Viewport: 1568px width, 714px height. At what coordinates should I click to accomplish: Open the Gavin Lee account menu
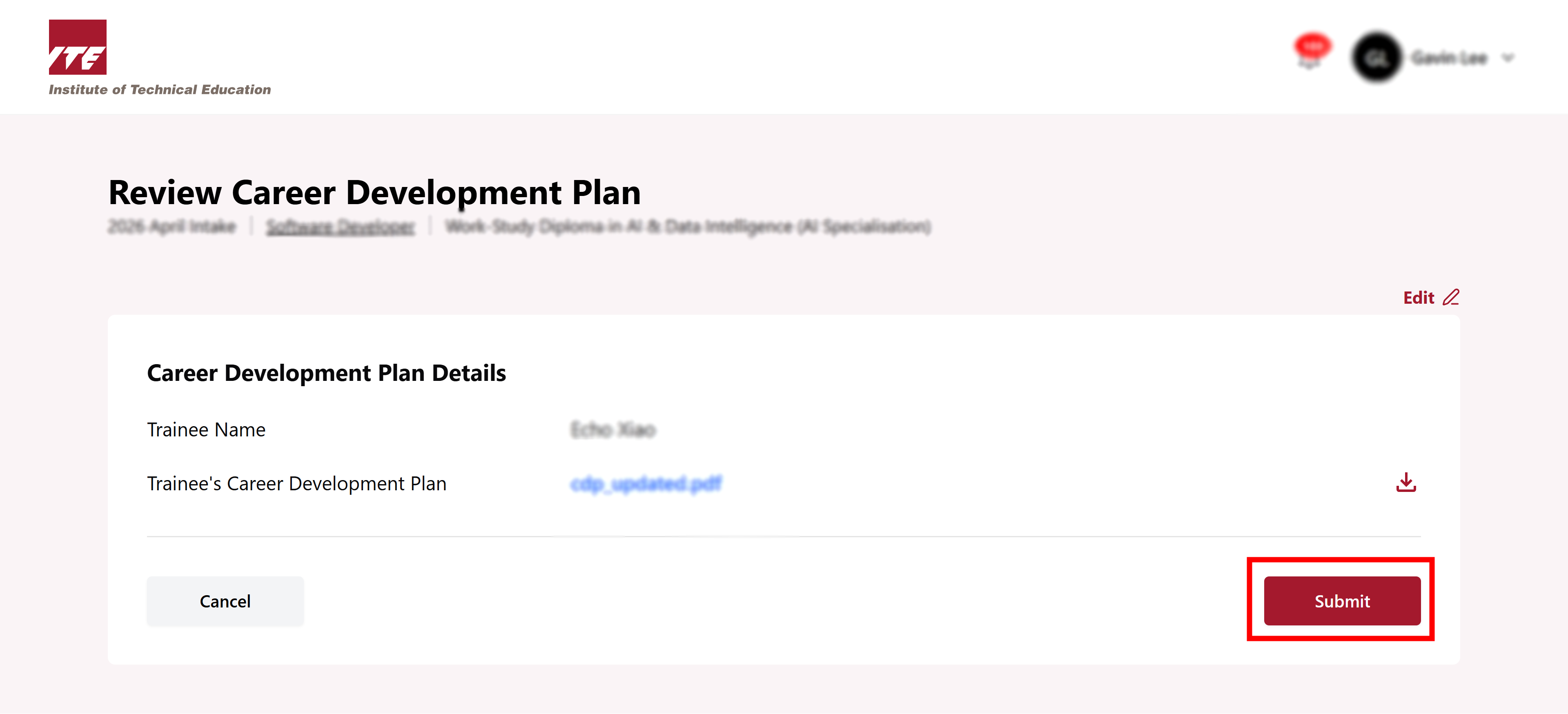click(1449, 58)
